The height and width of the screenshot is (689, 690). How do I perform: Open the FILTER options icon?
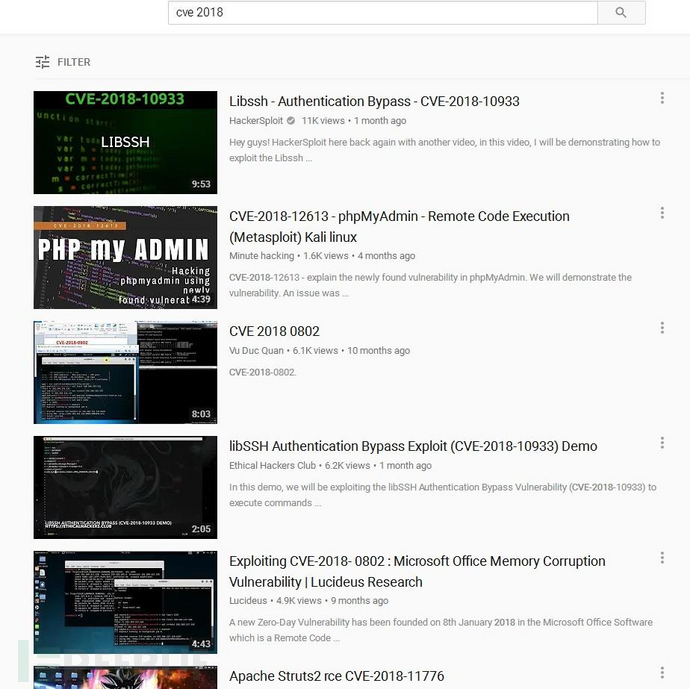pyautogui.click(x=42, y=62)
